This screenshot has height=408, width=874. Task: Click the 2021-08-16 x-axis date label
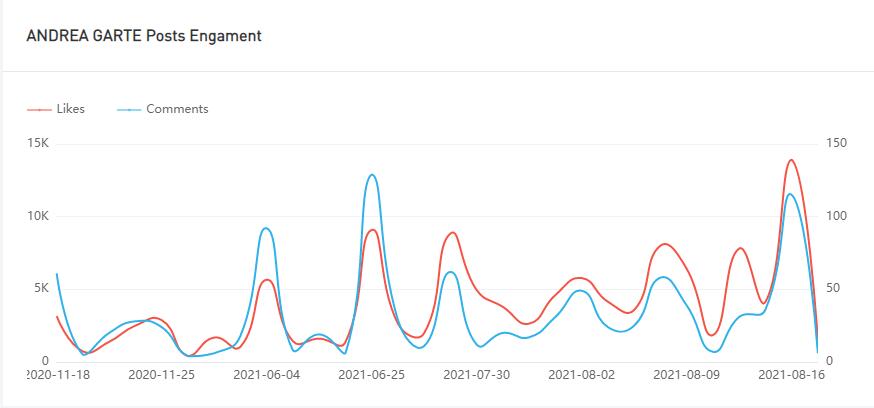click(789, 376)
